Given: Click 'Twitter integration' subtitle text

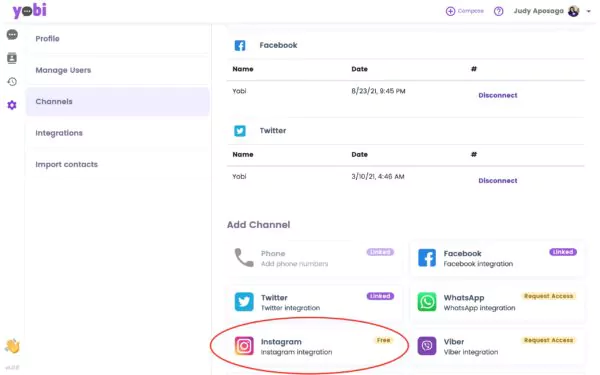Looking at the screenshot, I should [x=290, y=308].
